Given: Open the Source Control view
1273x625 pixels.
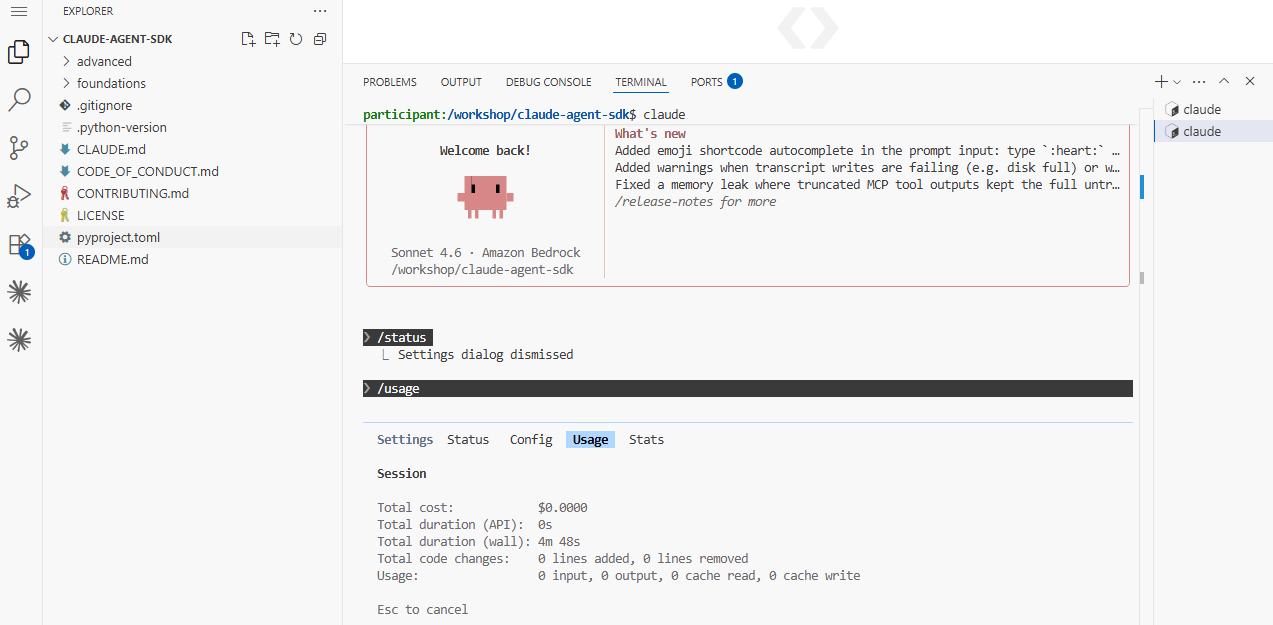Looking at the screenshot, I should click(18, 148).
